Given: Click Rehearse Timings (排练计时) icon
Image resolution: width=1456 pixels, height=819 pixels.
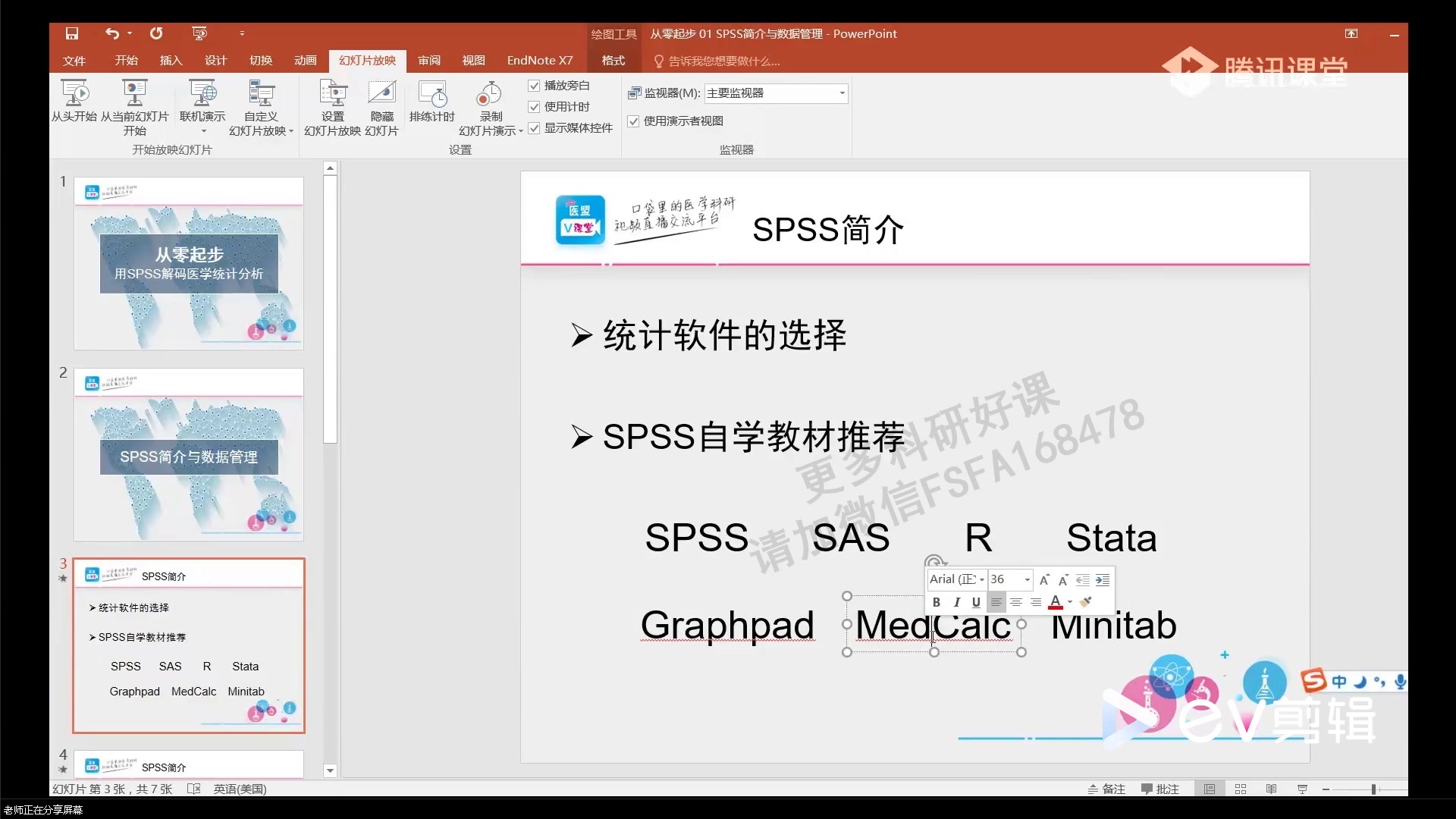Looking at the screenshot, I should [432, 102].
